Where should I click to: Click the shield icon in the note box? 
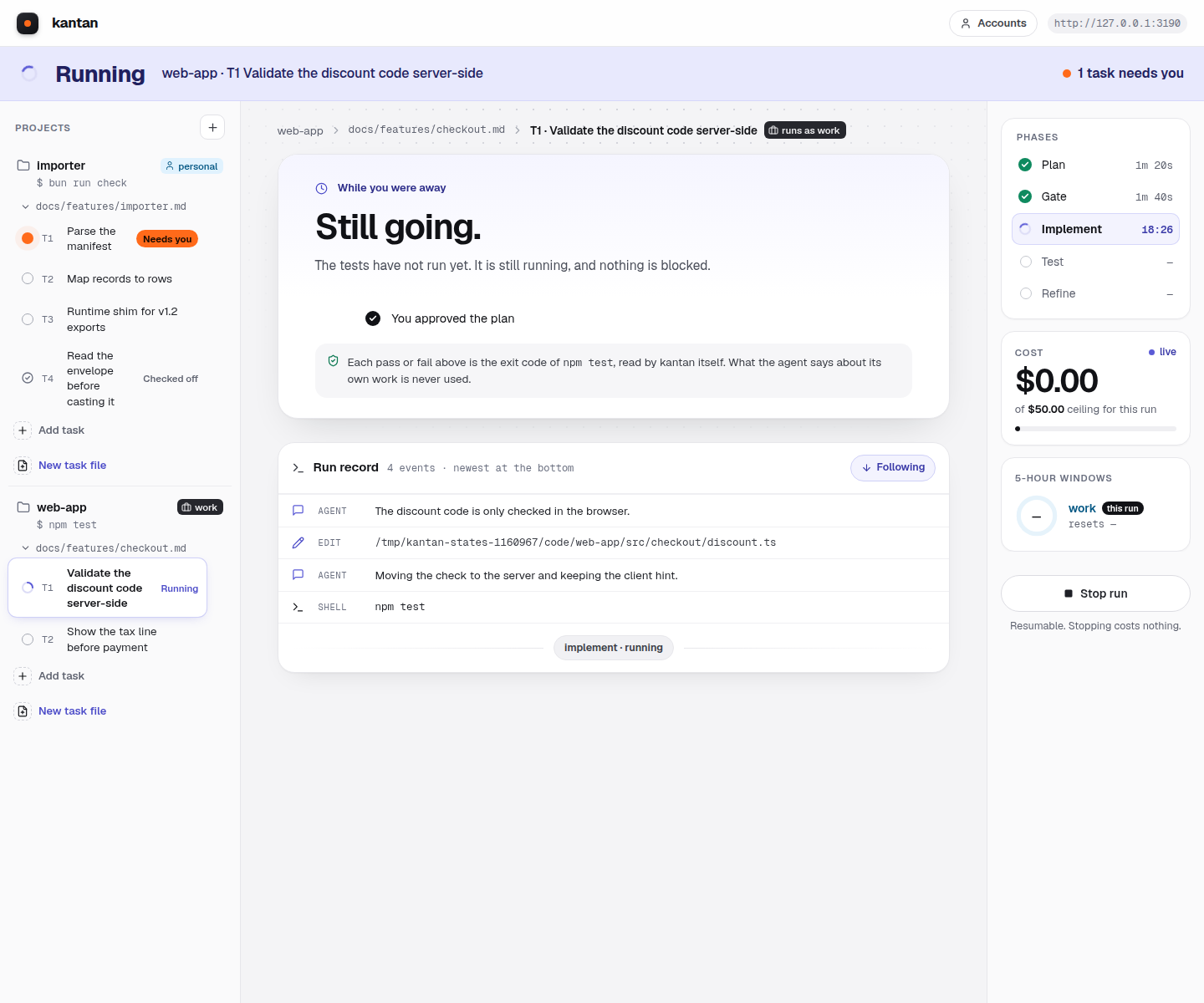333,361
